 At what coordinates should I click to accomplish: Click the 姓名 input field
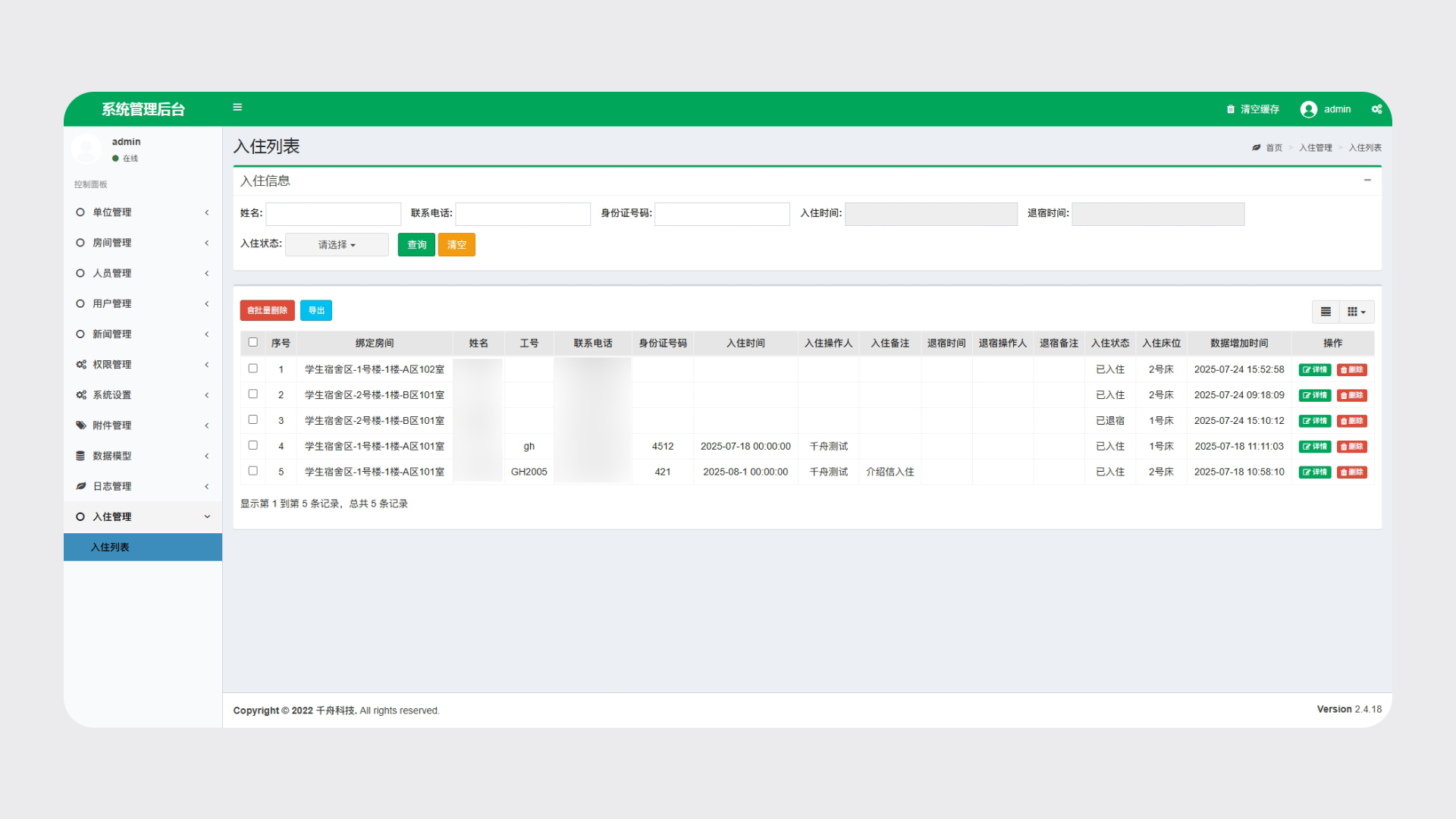pyautogui.click(x=333, y=214)
